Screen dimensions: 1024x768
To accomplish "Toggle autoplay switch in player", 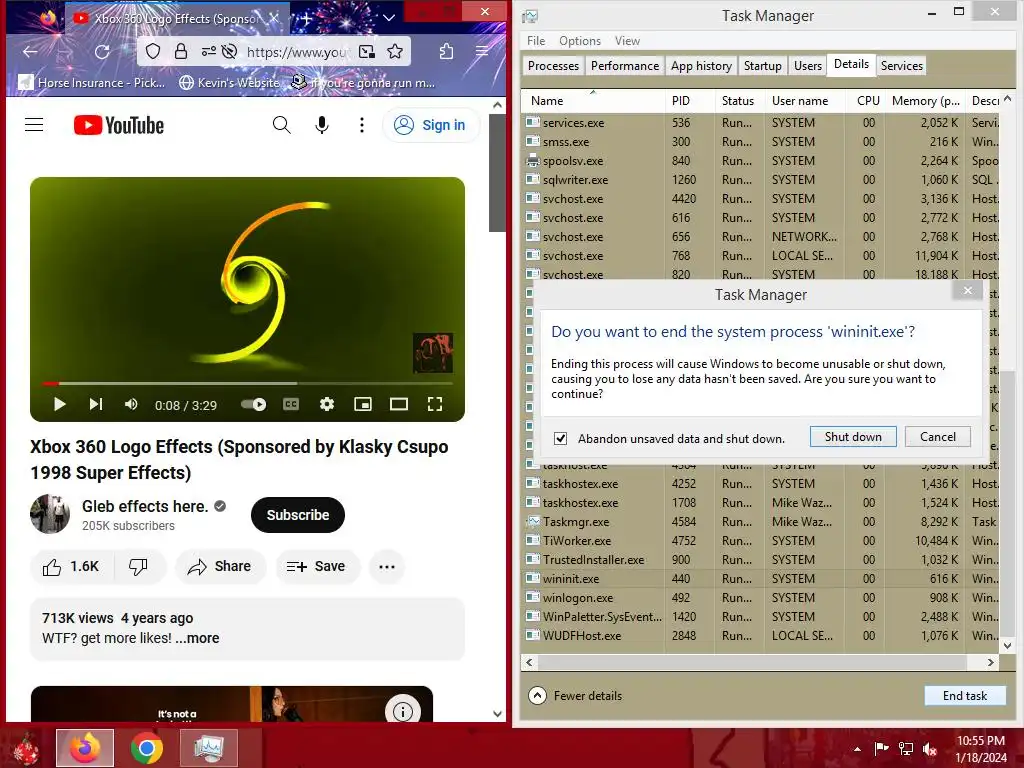I will point(253,404).
